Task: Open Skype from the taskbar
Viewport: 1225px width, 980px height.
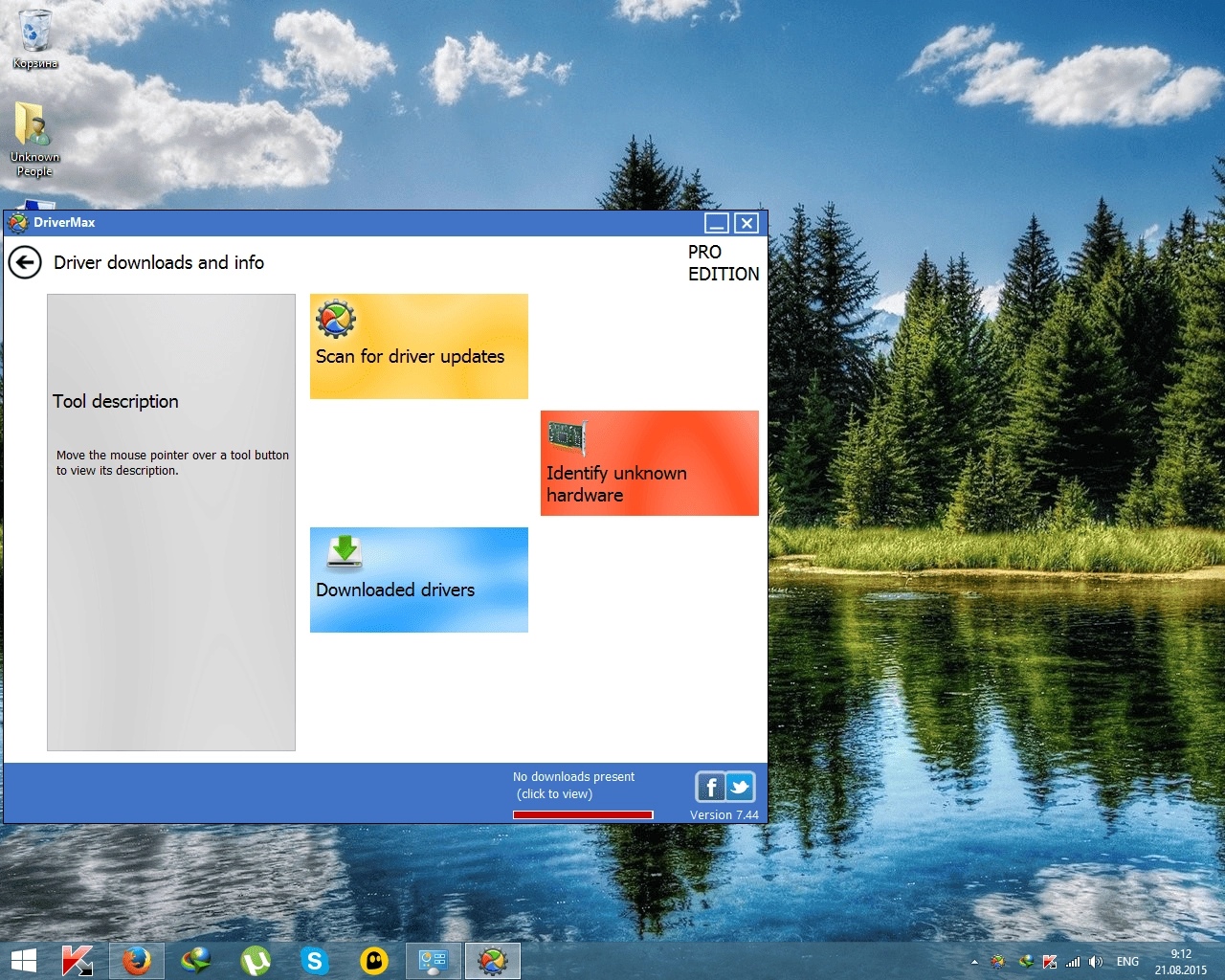Action: click(x=315, y=961)
